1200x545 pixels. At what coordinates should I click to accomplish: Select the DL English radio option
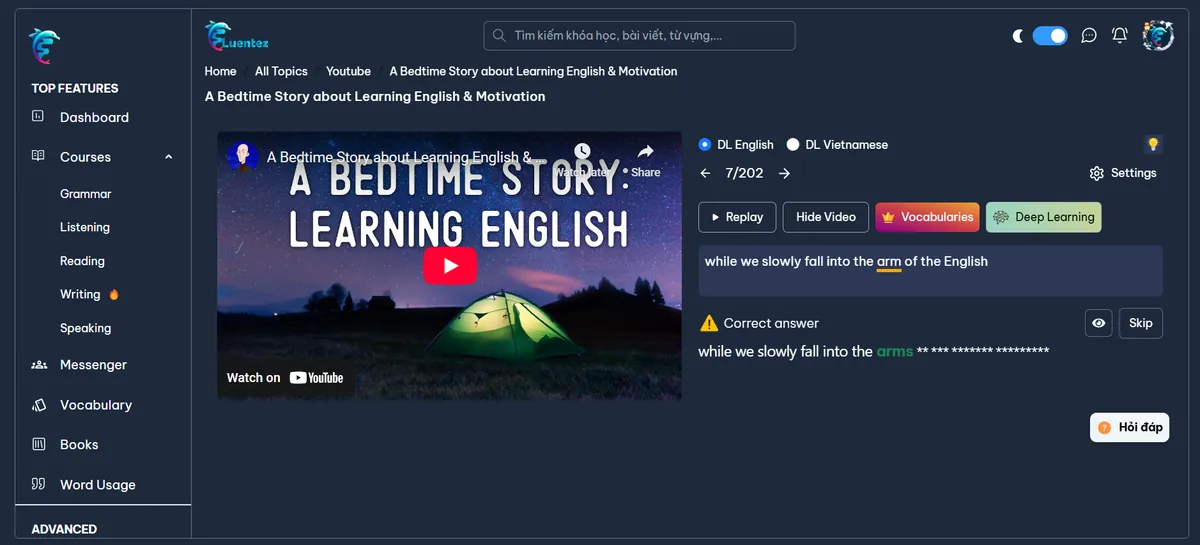click(705, 145)
